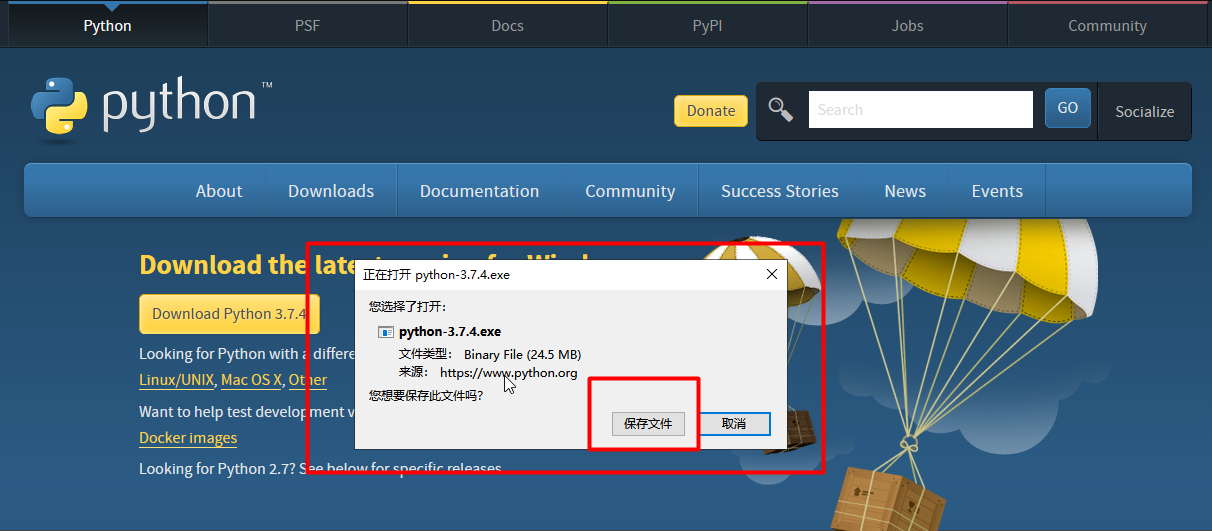The height and width of the screenshot is (531, 1212).
Task: Open the Events menu
Action: click(x=997, y=191)
